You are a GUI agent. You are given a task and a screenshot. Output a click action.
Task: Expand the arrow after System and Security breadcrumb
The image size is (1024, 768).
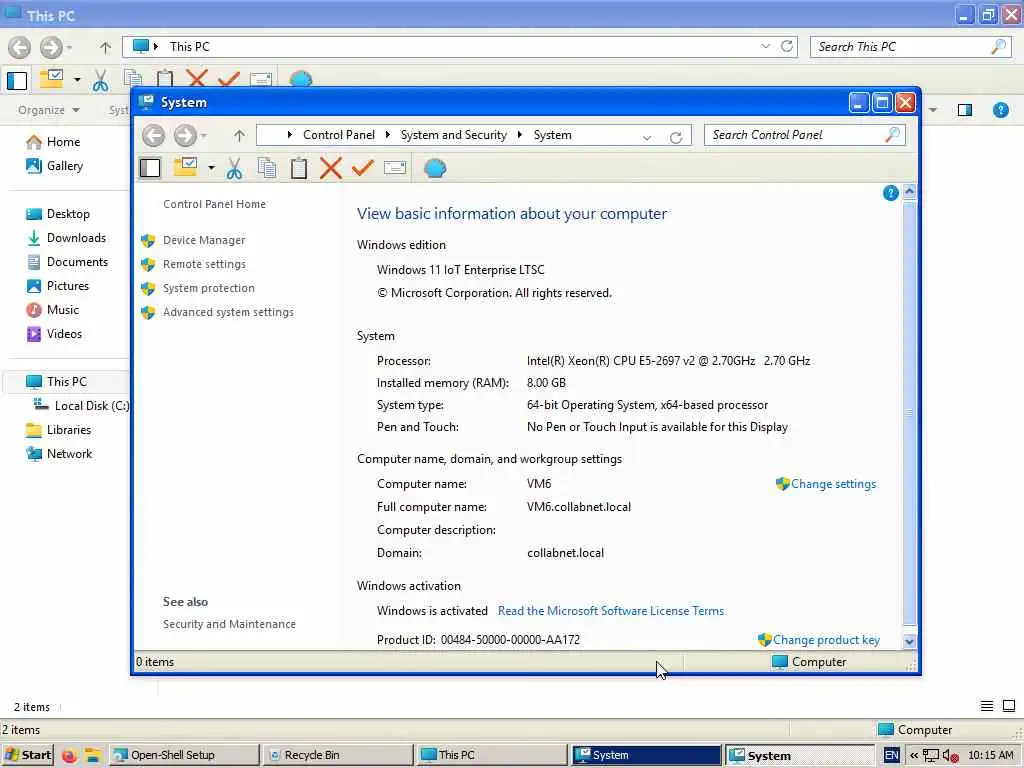pos(520,135)
